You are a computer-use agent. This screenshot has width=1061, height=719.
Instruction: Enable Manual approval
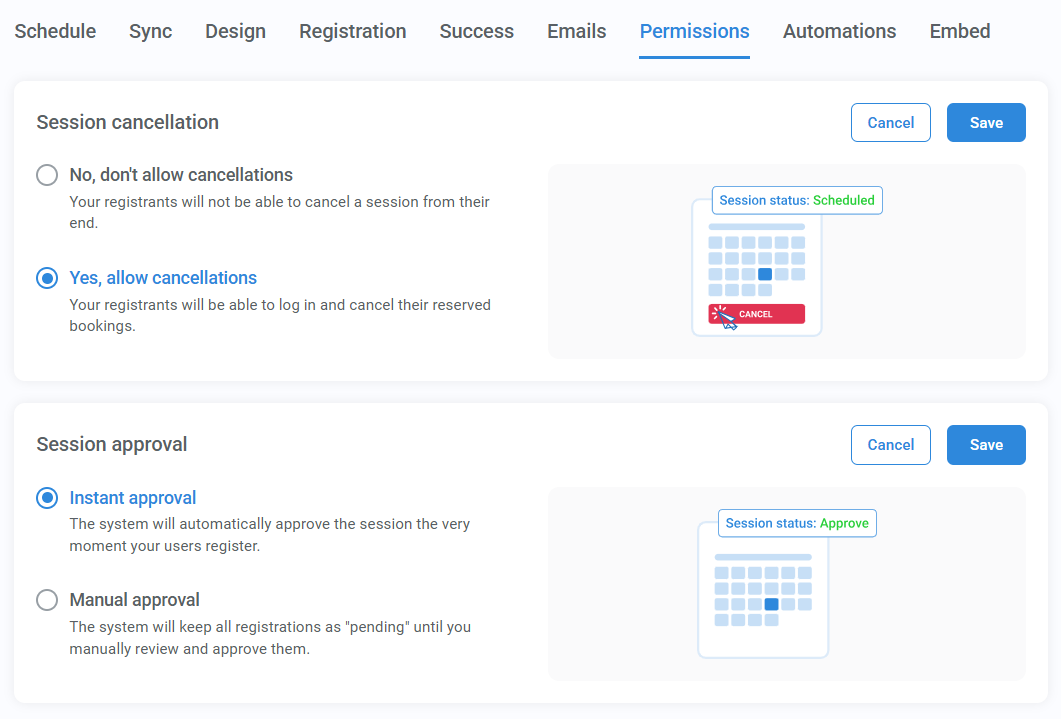coord(46,600)
